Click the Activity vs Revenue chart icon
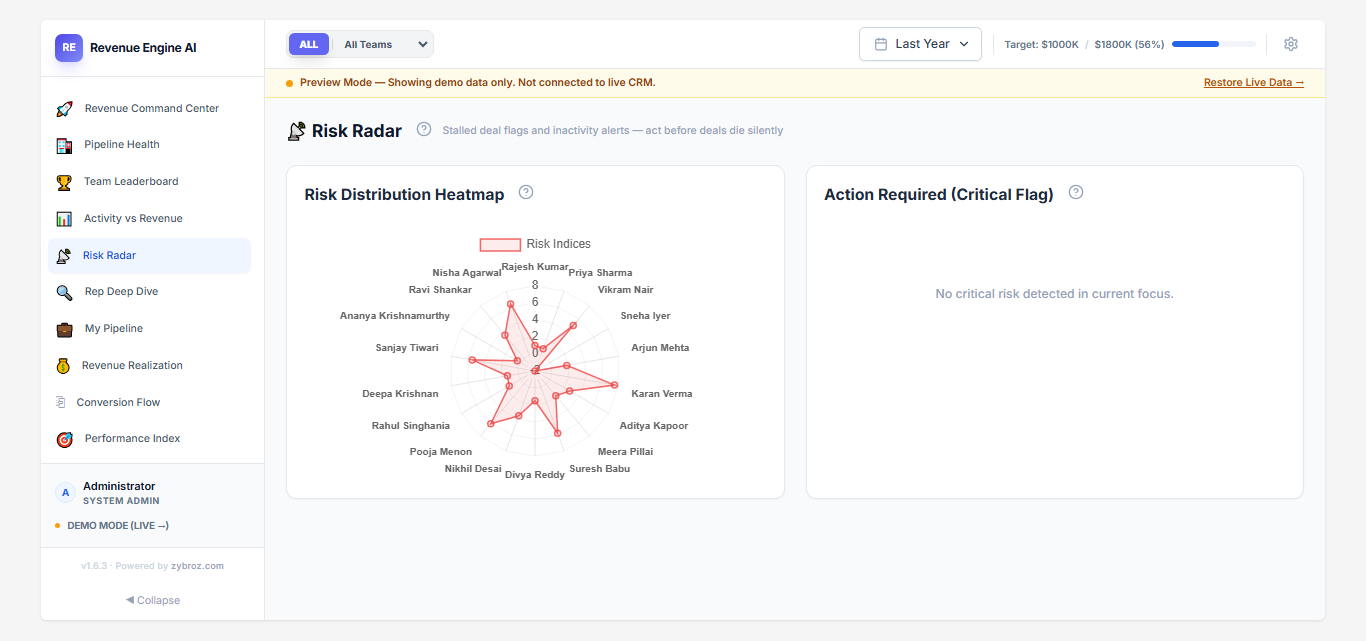The image size is (1366, 641). 64,218
